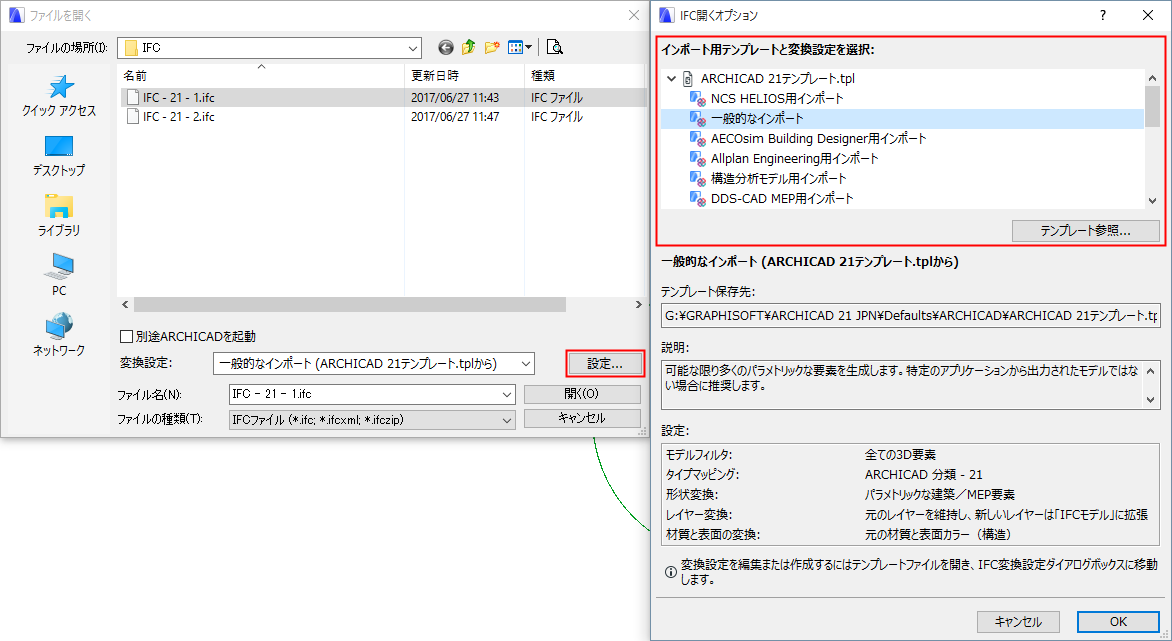Screen dimensions: 1172x641
Task: Click the AECOsim Building Designer translator icon
Action: tap(697, 139)
